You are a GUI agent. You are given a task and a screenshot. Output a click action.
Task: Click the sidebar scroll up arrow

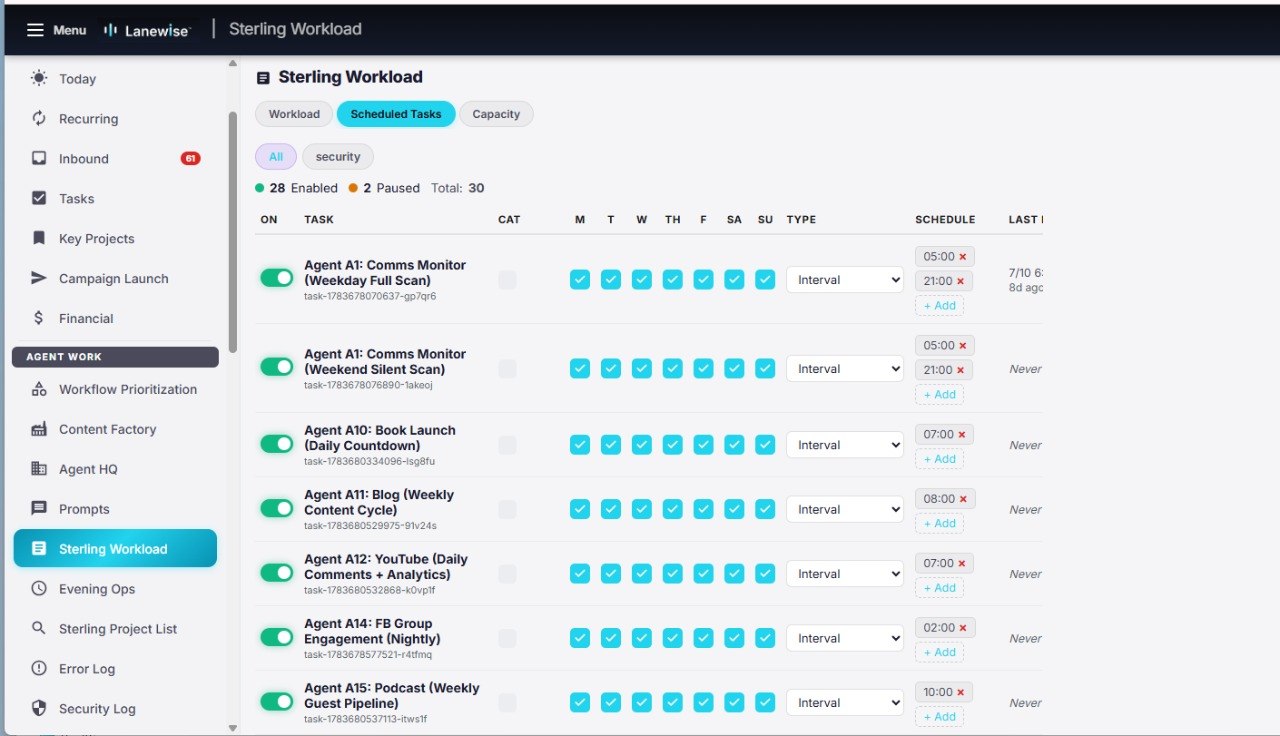coord(233,63)
